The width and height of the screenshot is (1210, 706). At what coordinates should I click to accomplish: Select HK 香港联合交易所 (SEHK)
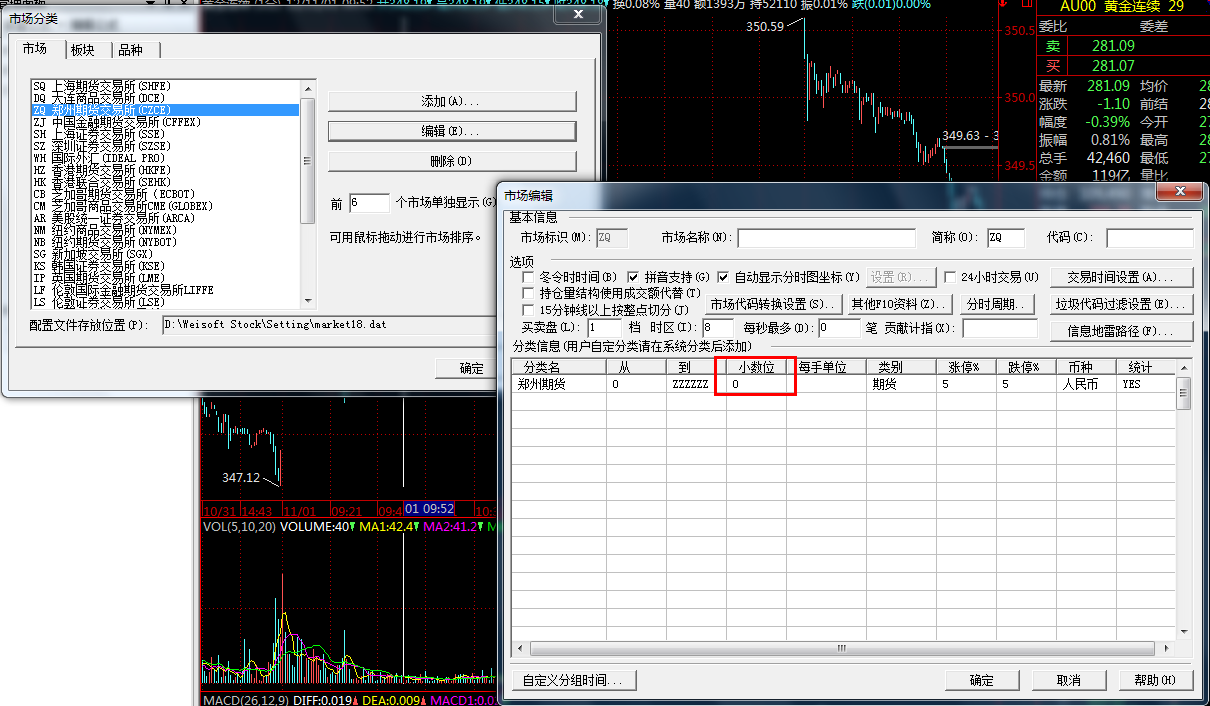click(165, 182)
